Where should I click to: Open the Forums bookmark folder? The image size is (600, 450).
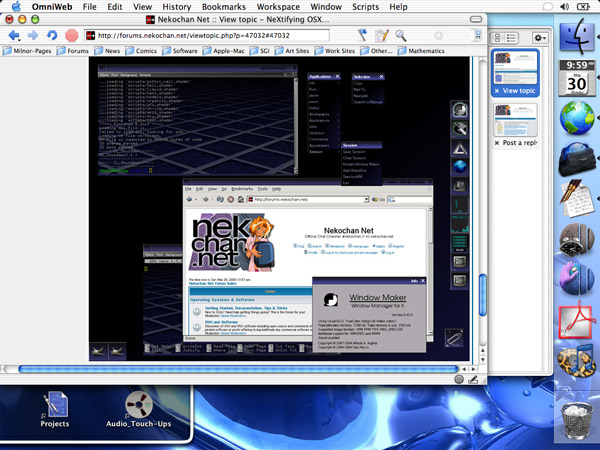pos(73,51)
